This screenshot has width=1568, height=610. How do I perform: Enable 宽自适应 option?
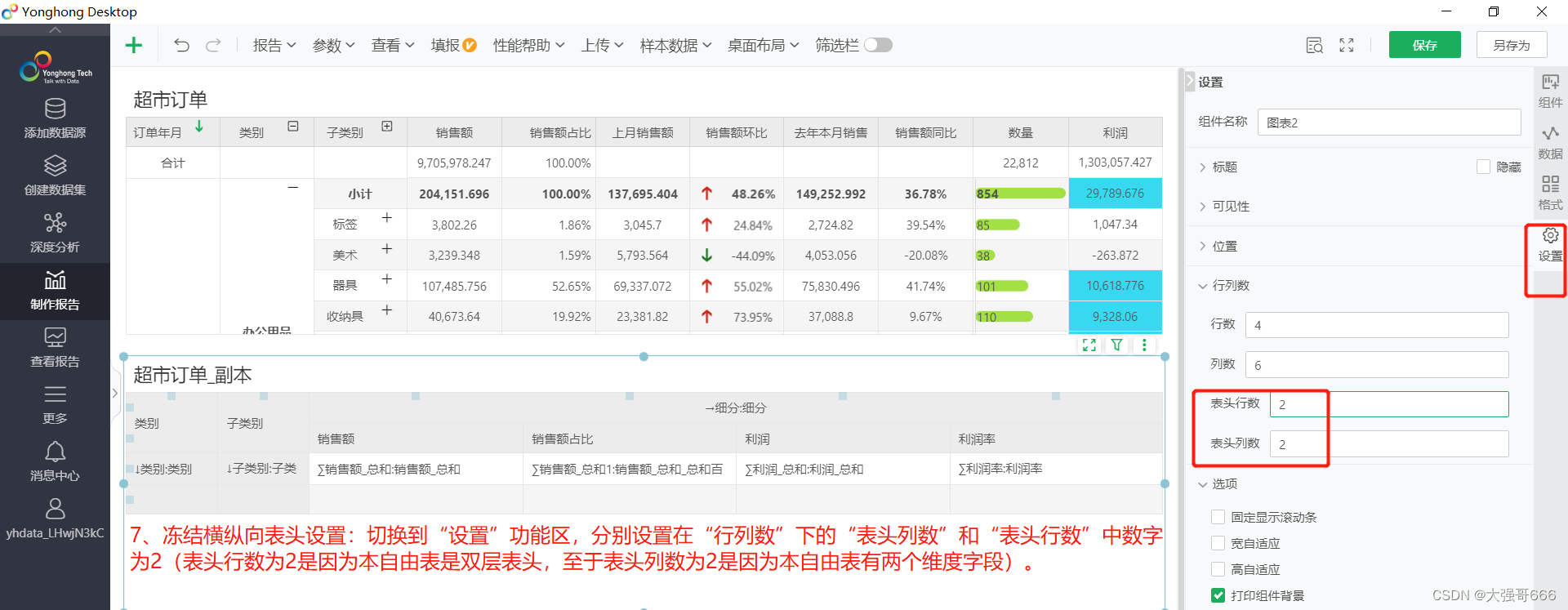1218,543
